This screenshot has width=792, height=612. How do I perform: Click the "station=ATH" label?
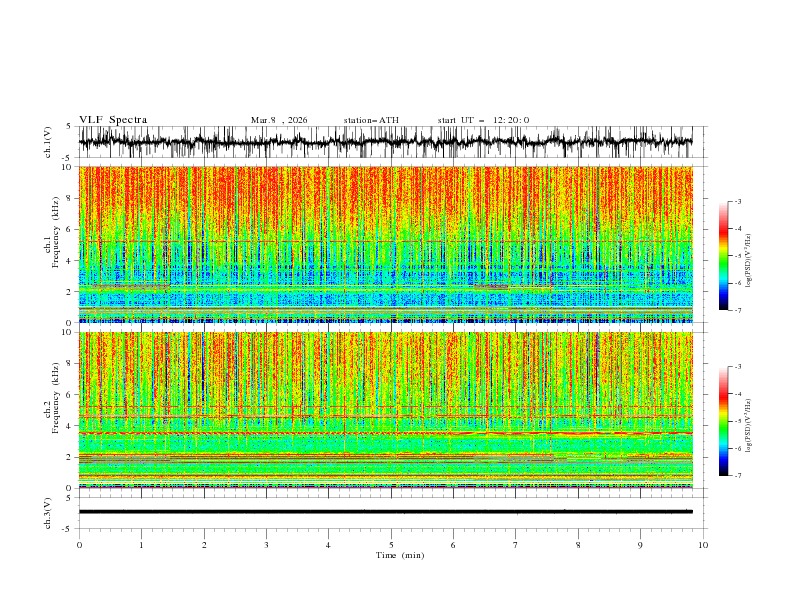(371, 120)
